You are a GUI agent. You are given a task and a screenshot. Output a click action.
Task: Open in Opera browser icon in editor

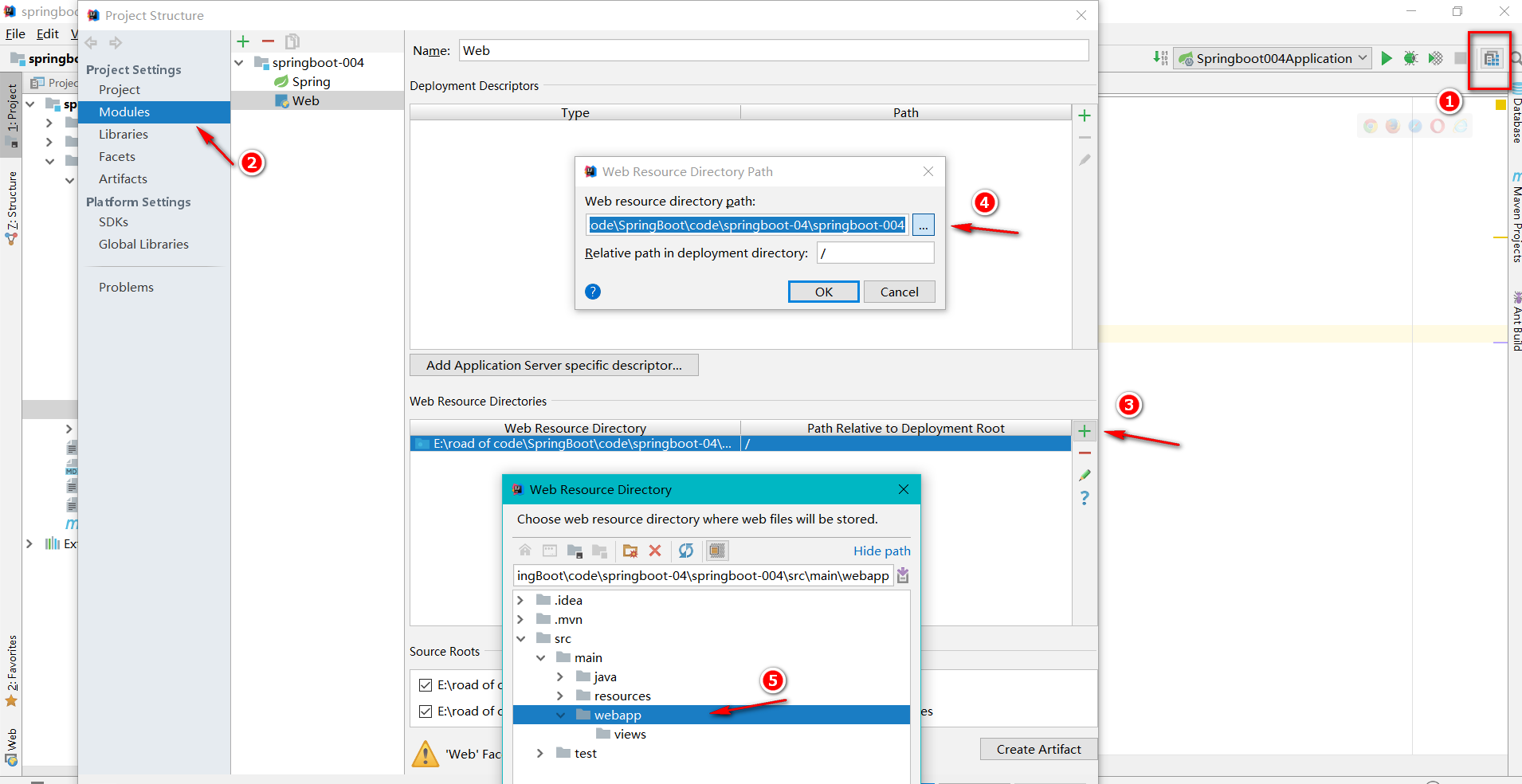click(x=1438, y=126)
